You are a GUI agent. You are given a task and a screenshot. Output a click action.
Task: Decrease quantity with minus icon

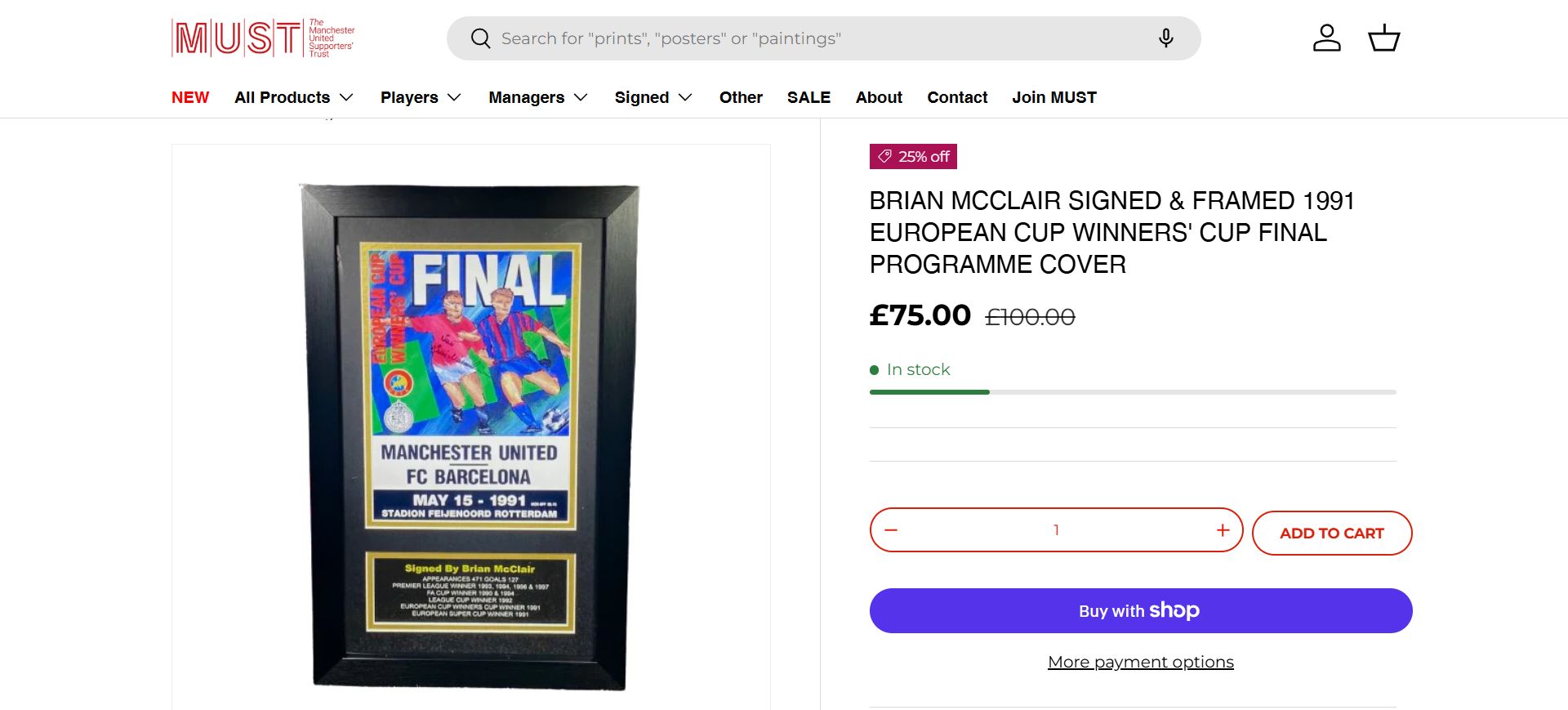[891, 530]
